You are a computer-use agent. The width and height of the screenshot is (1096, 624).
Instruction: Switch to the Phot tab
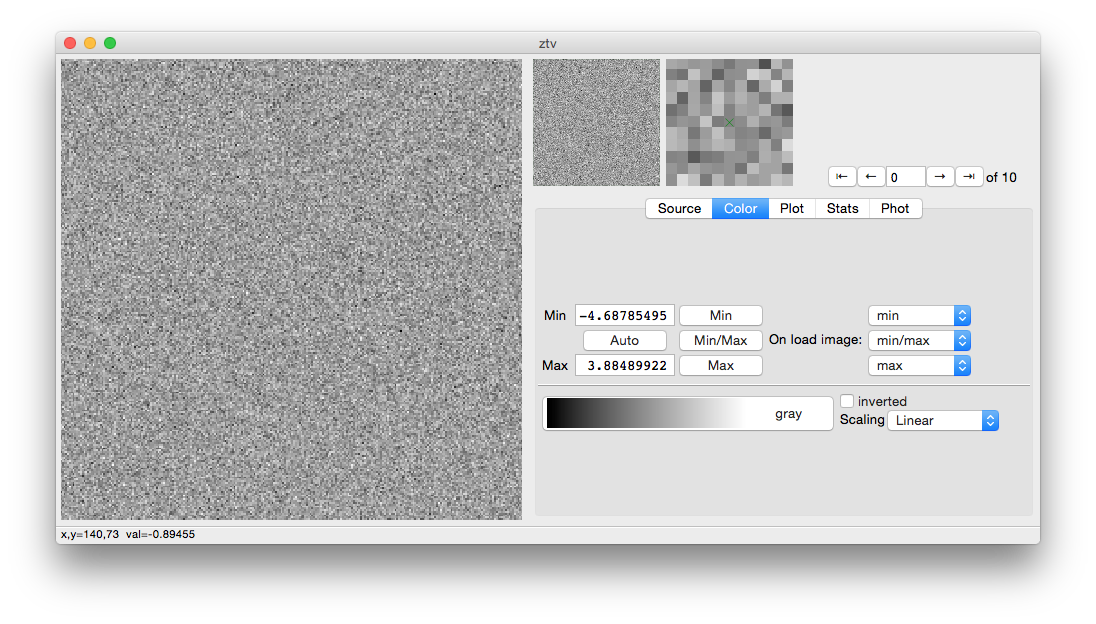(x=895, y=208)
